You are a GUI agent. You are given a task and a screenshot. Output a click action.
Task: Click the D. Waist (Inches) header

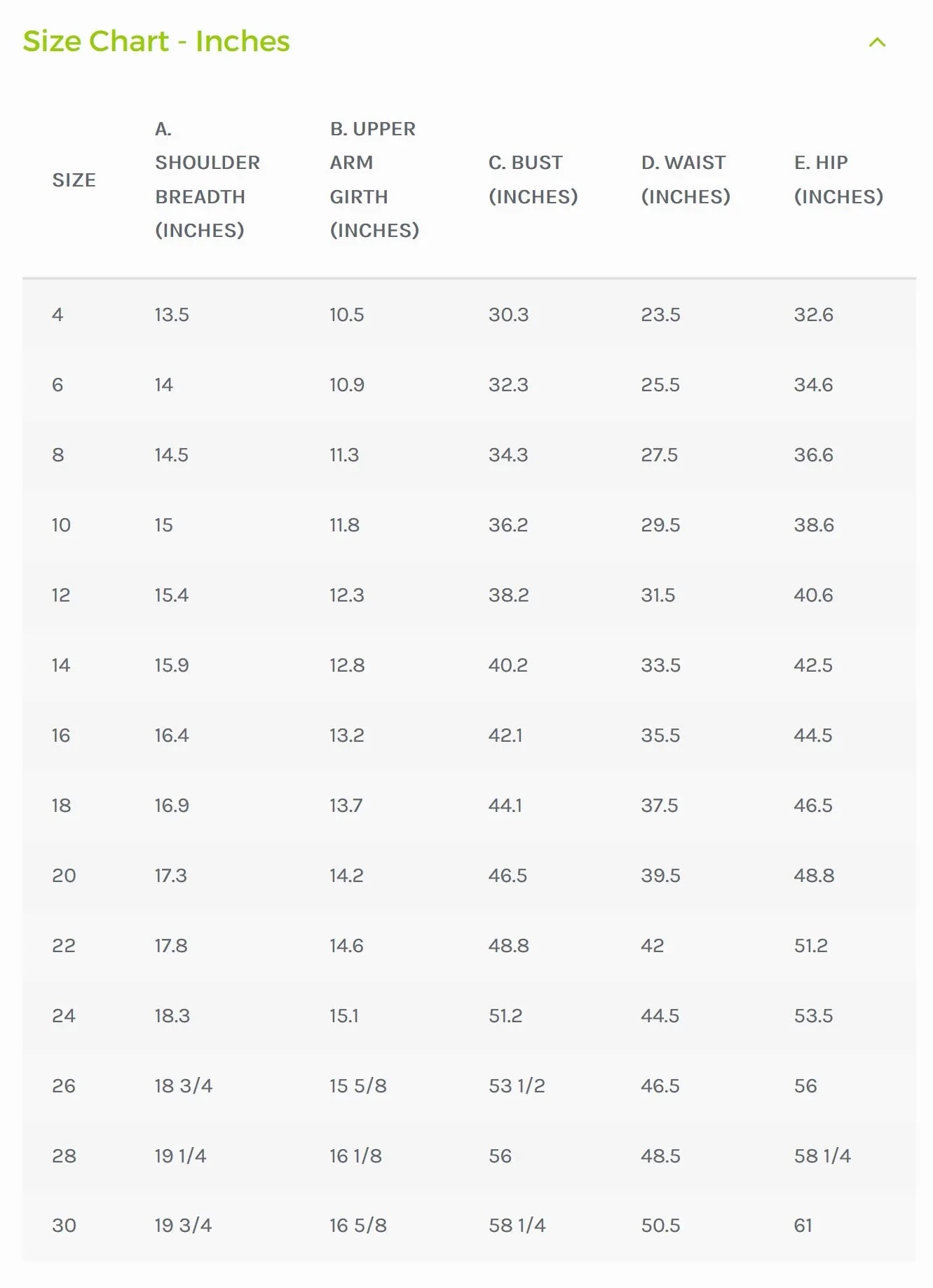coord(686,179)
